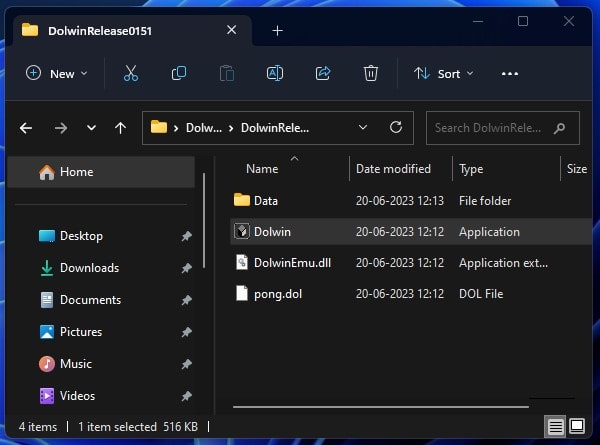Click the pin icon beside Documents
The image size is (600, 445).
point(186,300)
